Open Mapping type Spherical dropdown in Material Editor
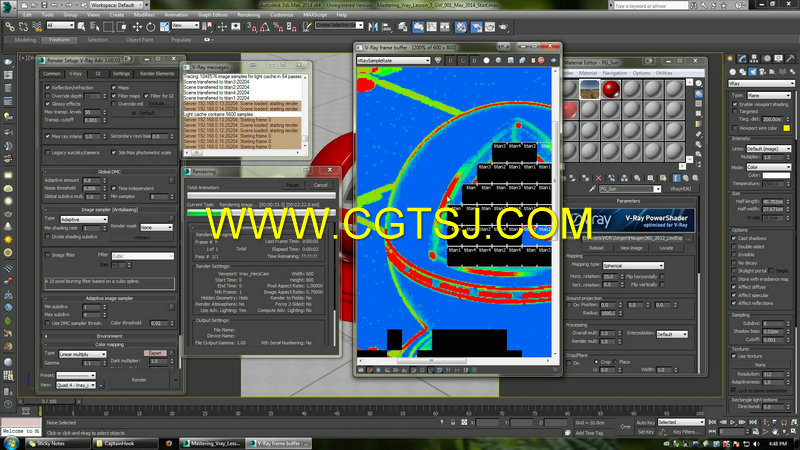 pos(633,265)
